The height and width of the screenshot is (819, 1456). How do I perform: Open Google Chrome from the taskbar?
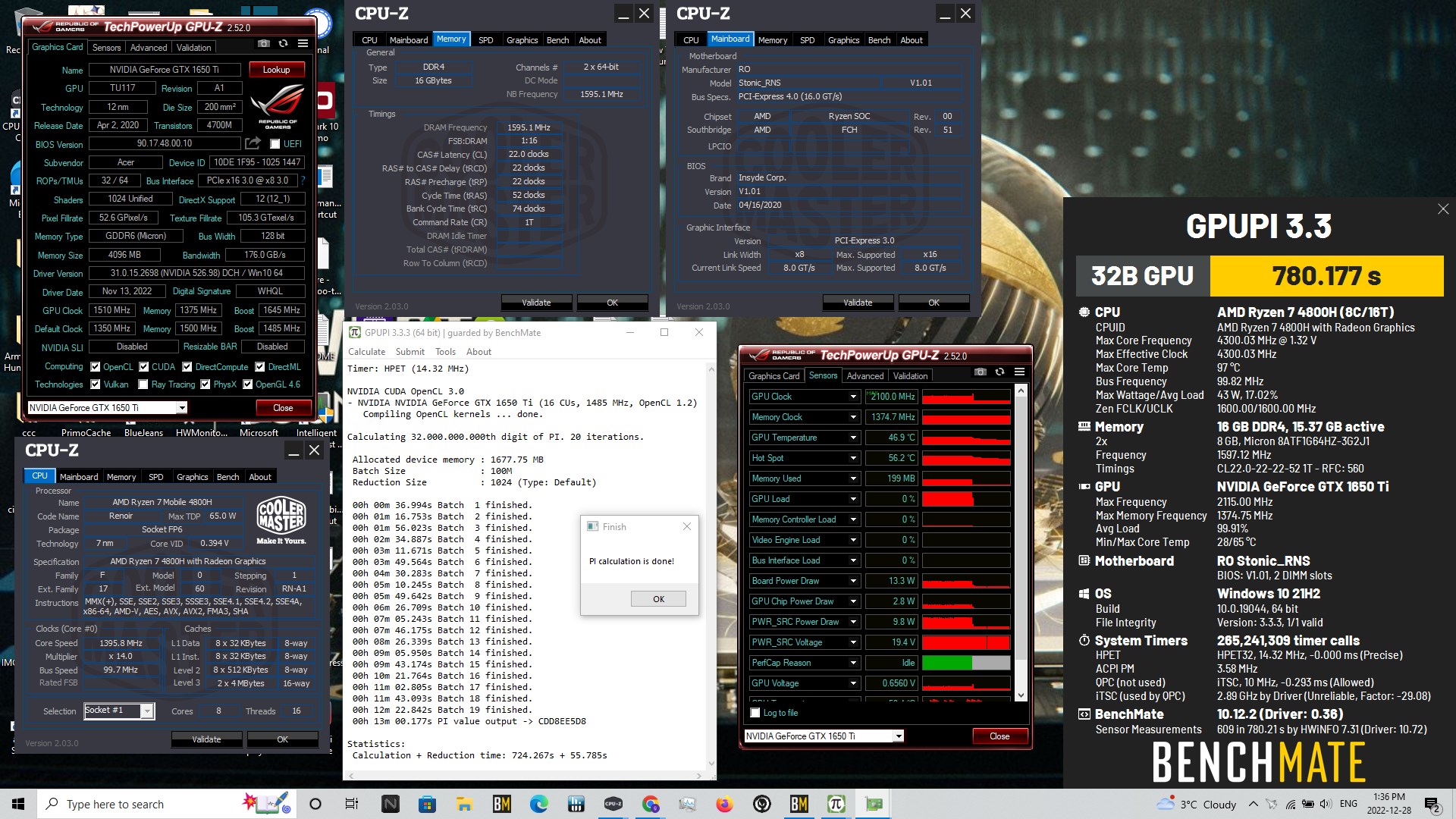click(x=651, y=804)
